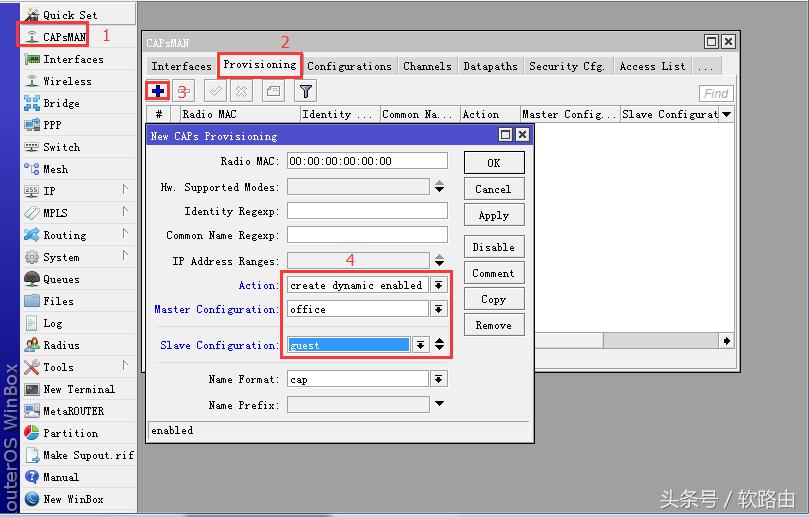
Task: Expand Hw. Supported Modes field arrows
Action: pos(440,186)
